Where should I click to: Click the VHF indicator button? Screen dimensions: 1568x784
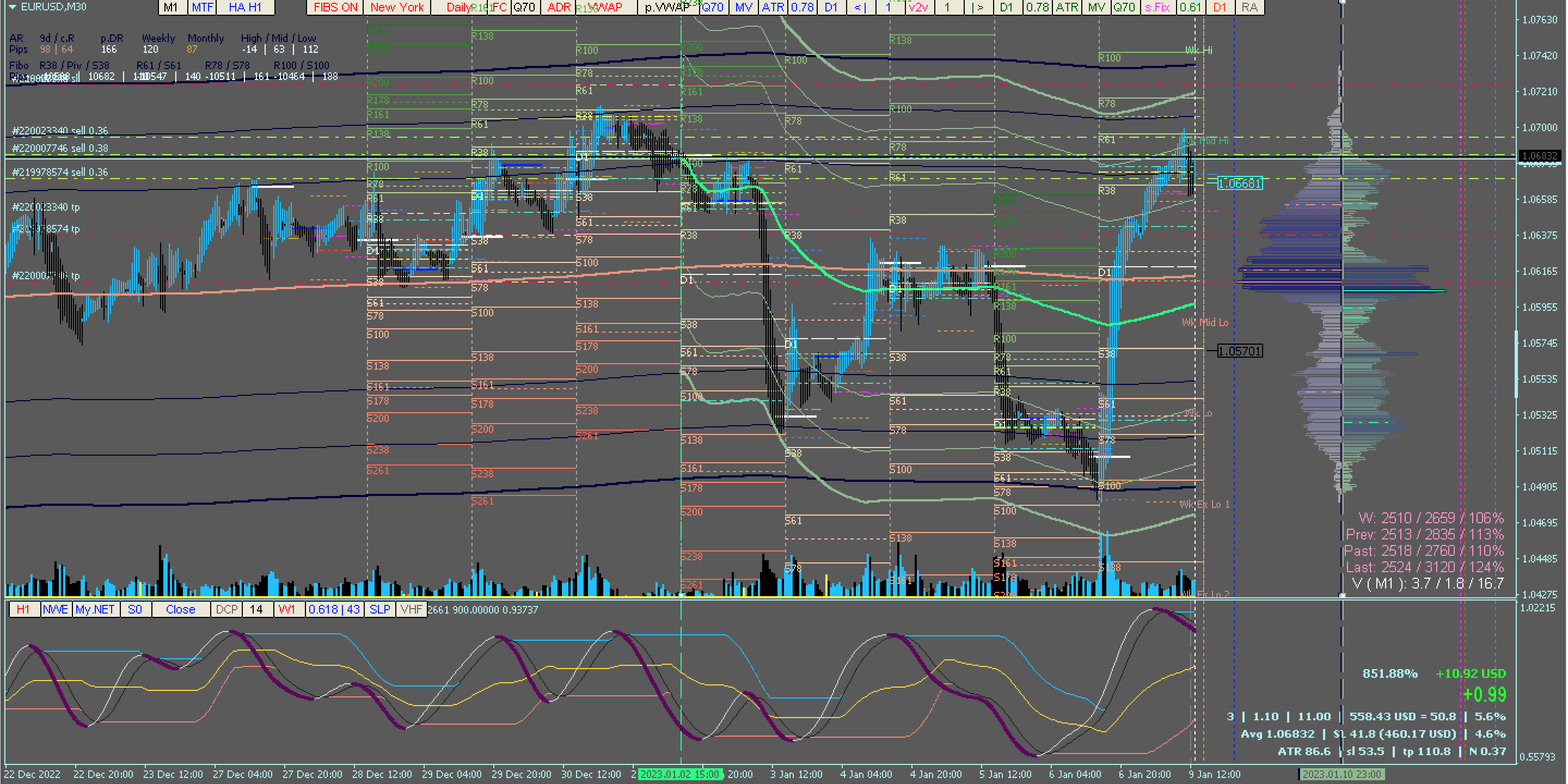(x=412, y=609)
